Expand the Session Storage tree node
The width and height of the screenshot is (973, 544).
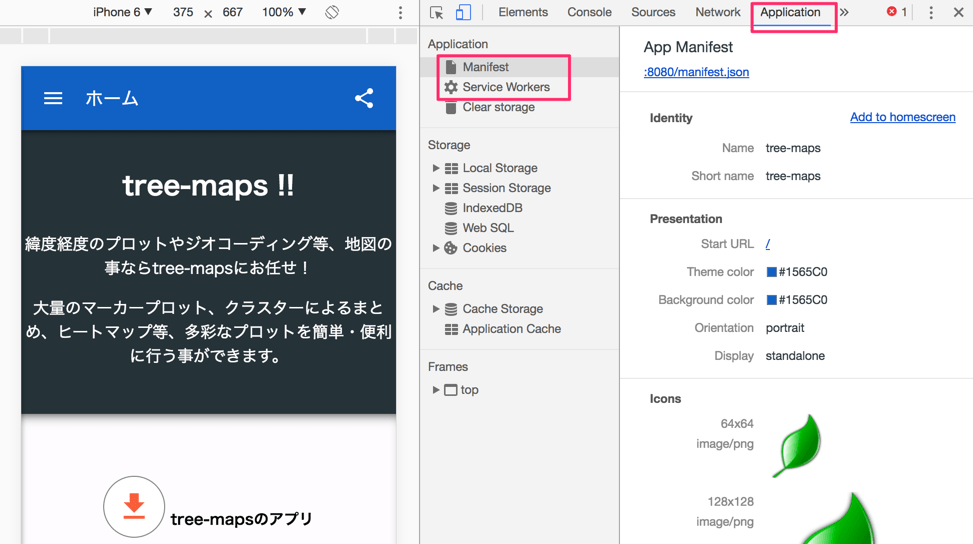point(436,188)
